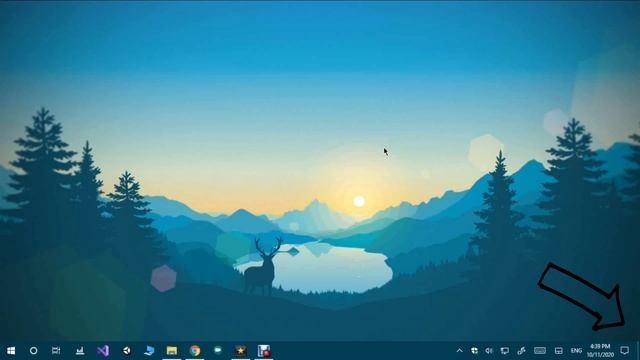Open the gold star app on taskbar

point(241,351)
